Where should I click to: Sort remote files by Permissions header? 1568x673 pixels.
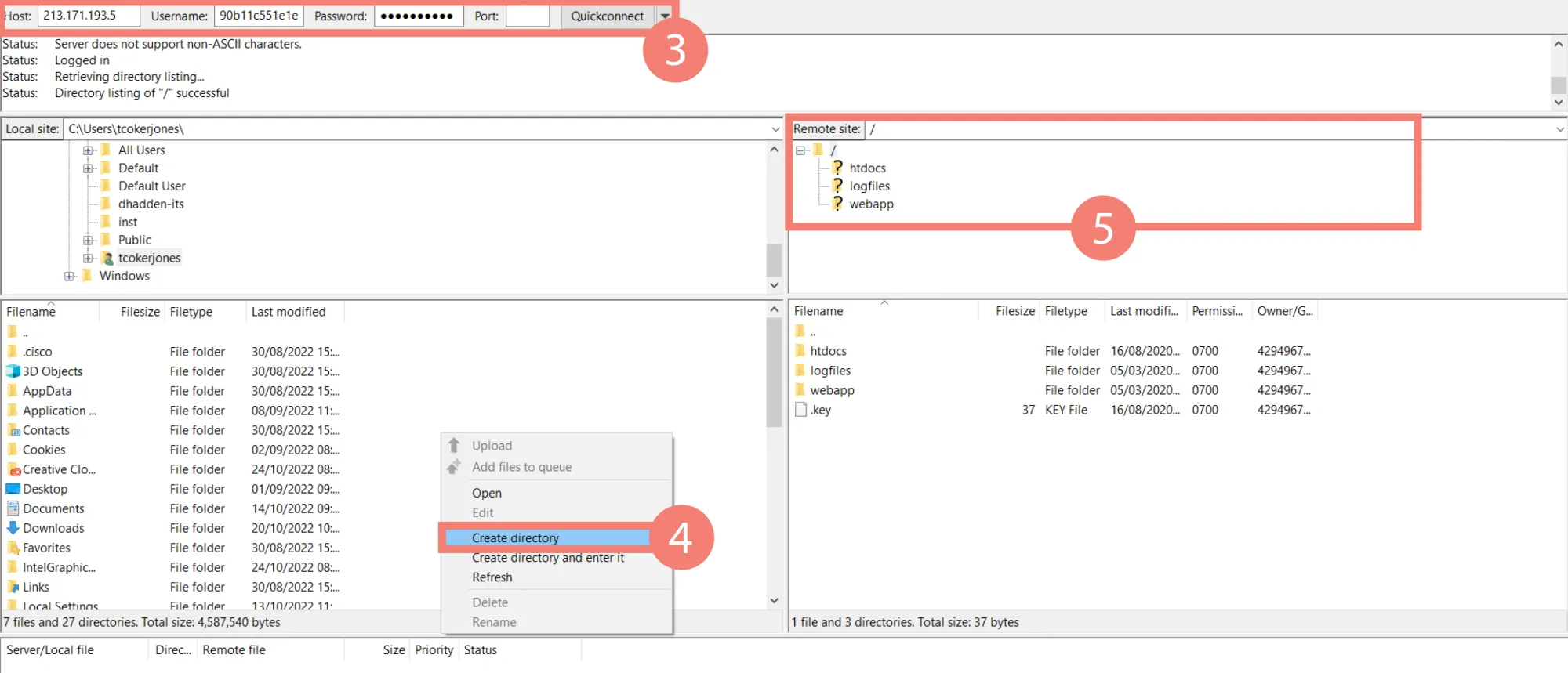[1218, 311]
